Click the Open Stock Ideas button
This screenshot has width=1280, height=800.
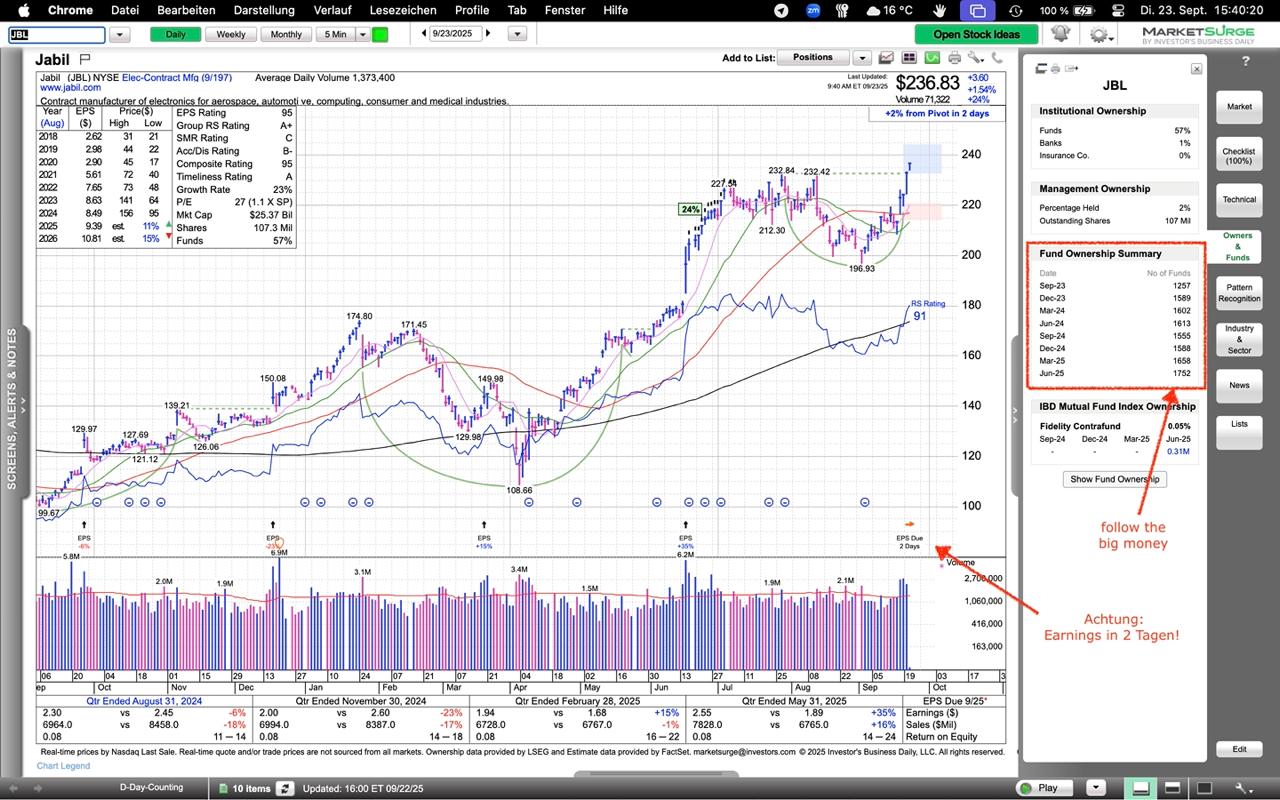(976, 34)
